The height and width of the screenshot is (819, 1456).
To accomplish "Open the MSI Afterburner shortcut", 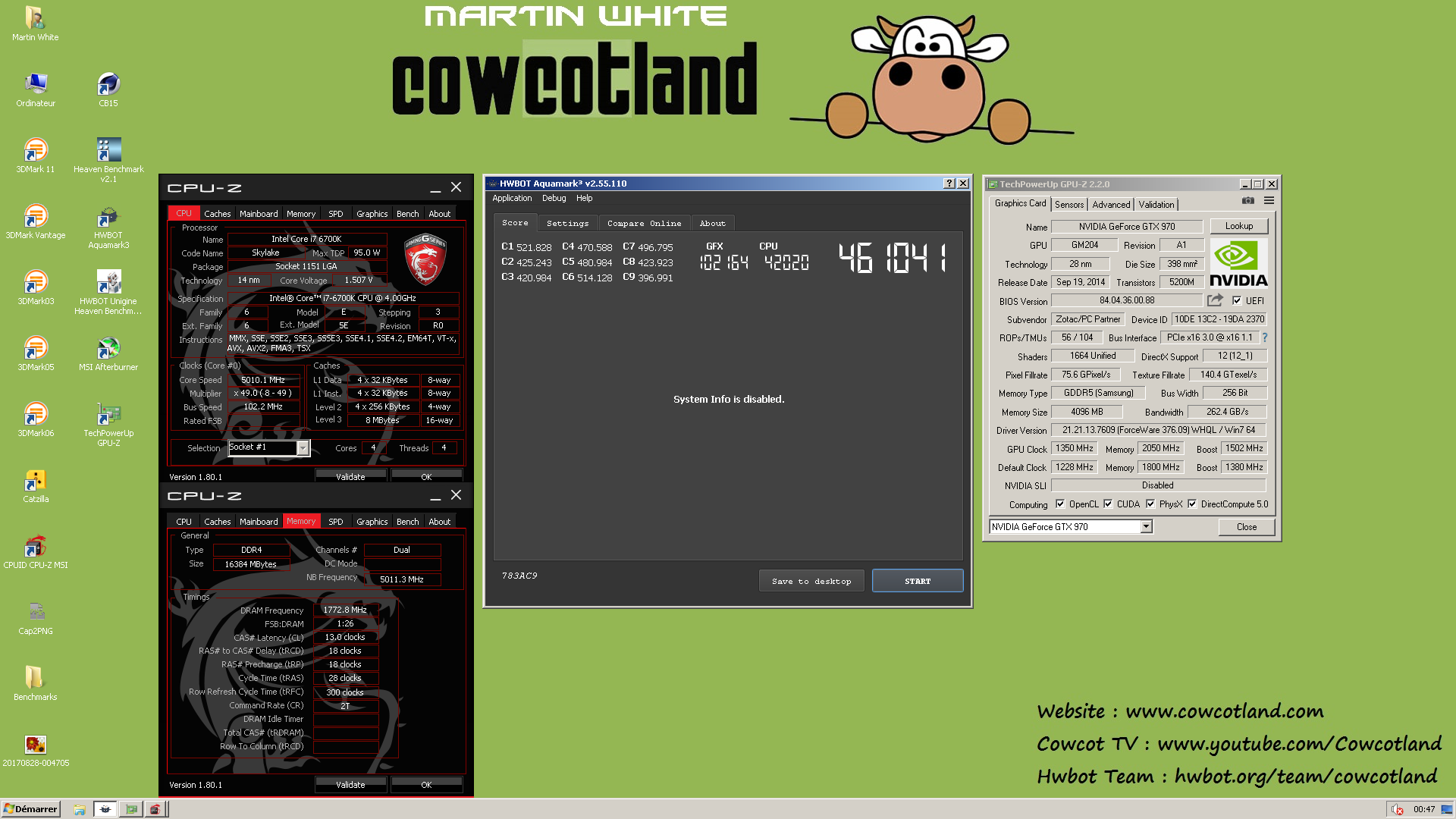I will pos(108,353).
